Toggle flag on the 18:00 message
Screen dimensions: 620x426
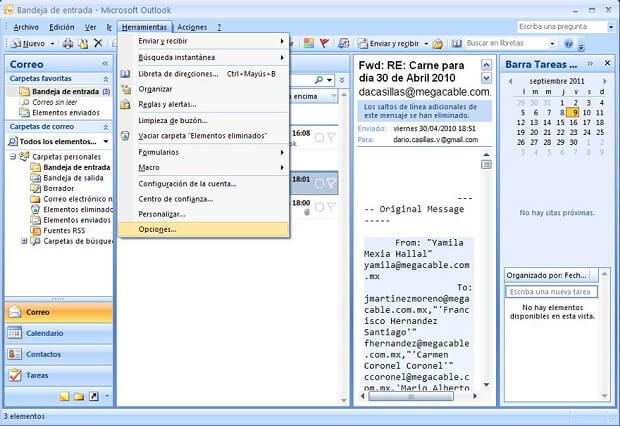[x=331, y=206]
